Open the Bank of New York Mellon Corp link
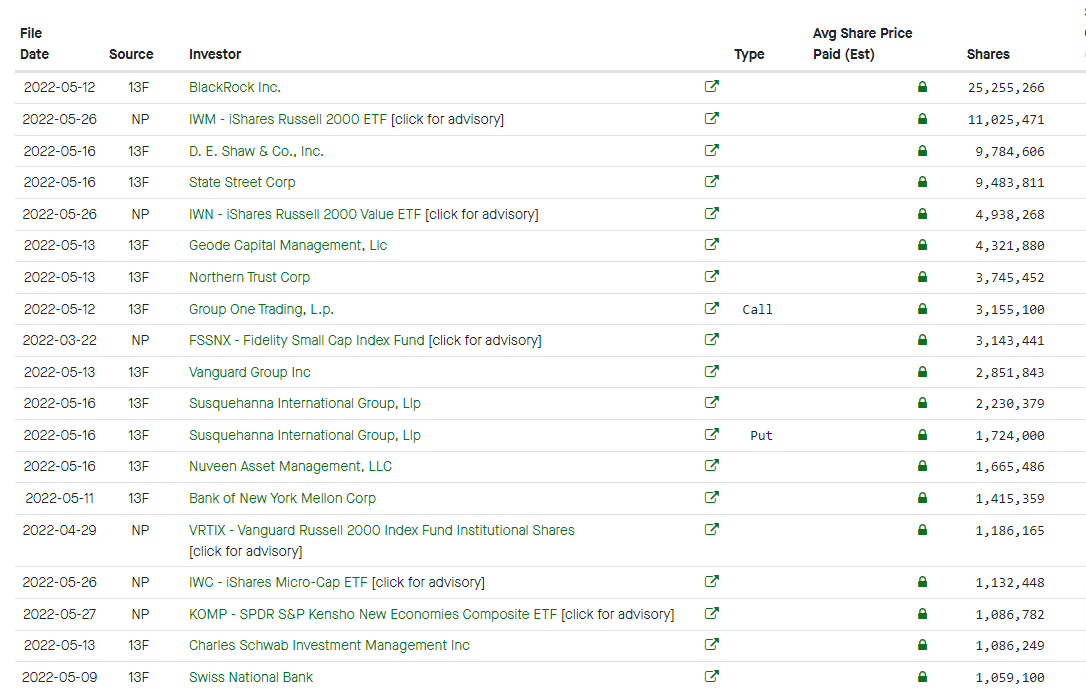 coord(282,498)
